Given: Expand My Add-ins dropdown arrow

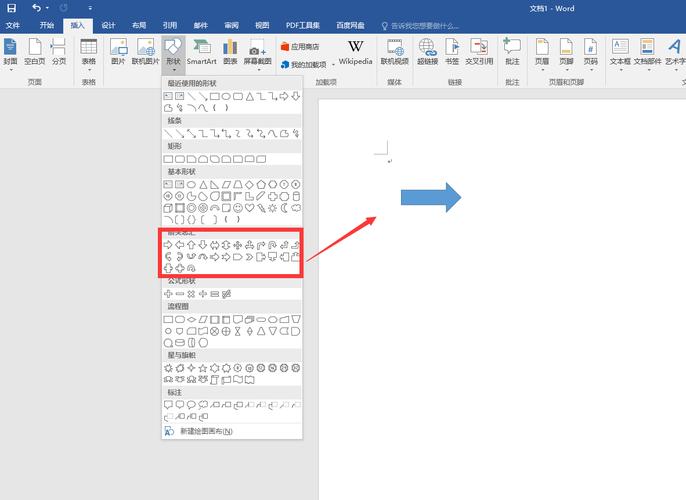Looking at the screenshot, I should coord(333,65).
